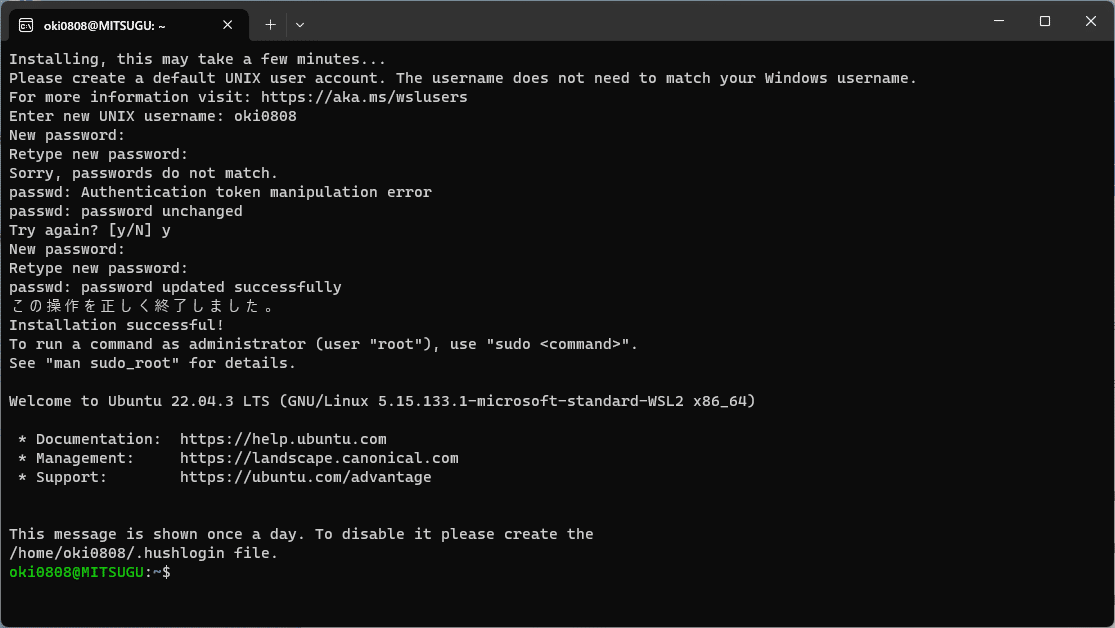Click the Enter new UNIX username line
The width and height of the screenshot is (1115, 628).
[x=153, y=117]
